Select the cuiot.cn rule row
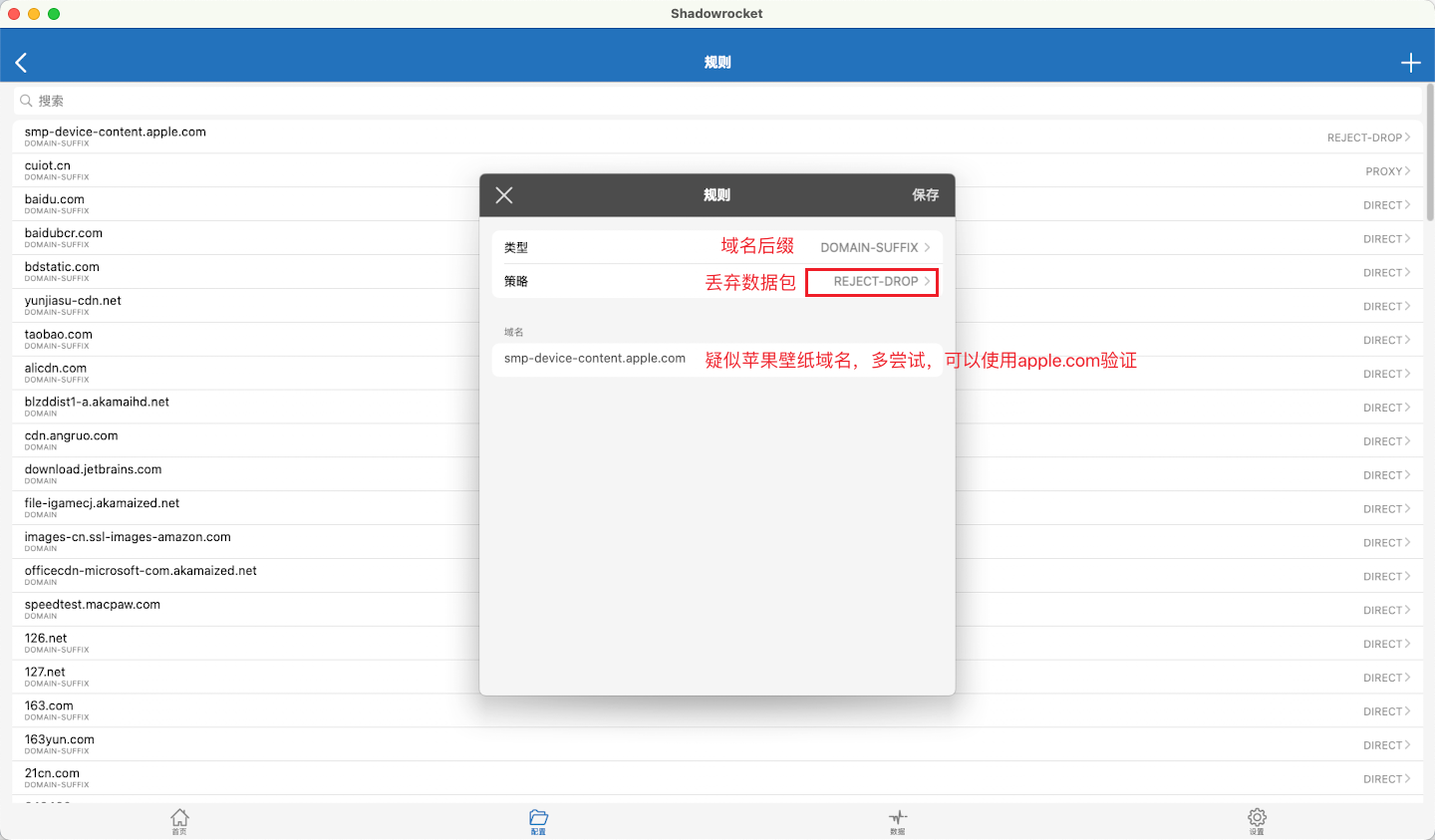Viewport: 1435px width, 840px height. (717, 170)
